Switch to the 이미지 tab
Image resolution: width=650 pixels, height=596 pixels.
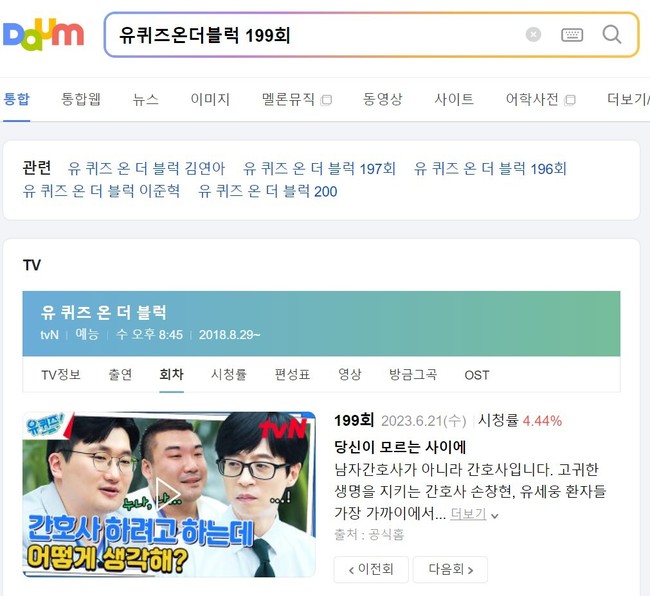210,99
